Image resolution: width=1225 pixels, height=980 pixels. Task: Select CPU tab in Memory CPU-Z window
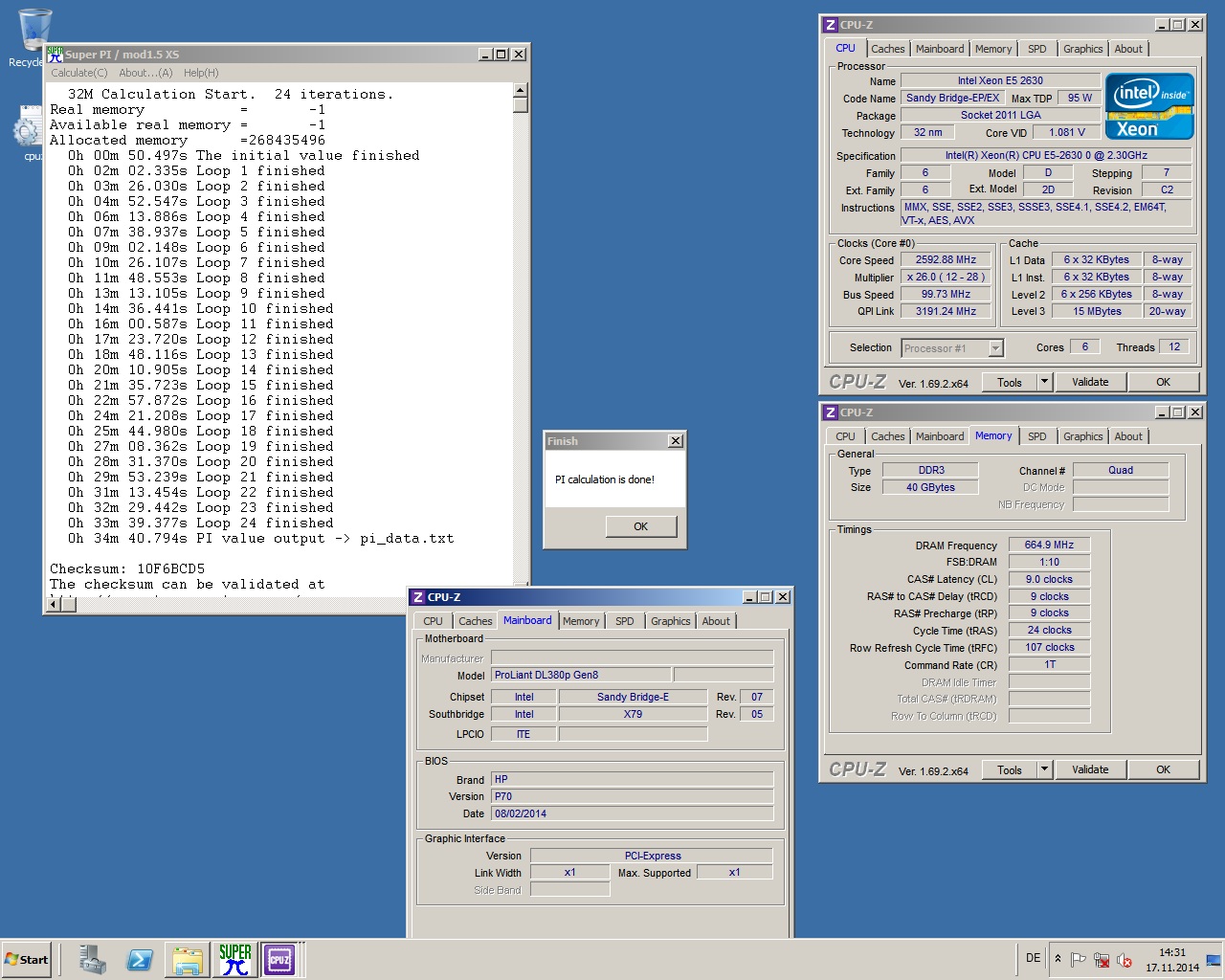point(845,436)
